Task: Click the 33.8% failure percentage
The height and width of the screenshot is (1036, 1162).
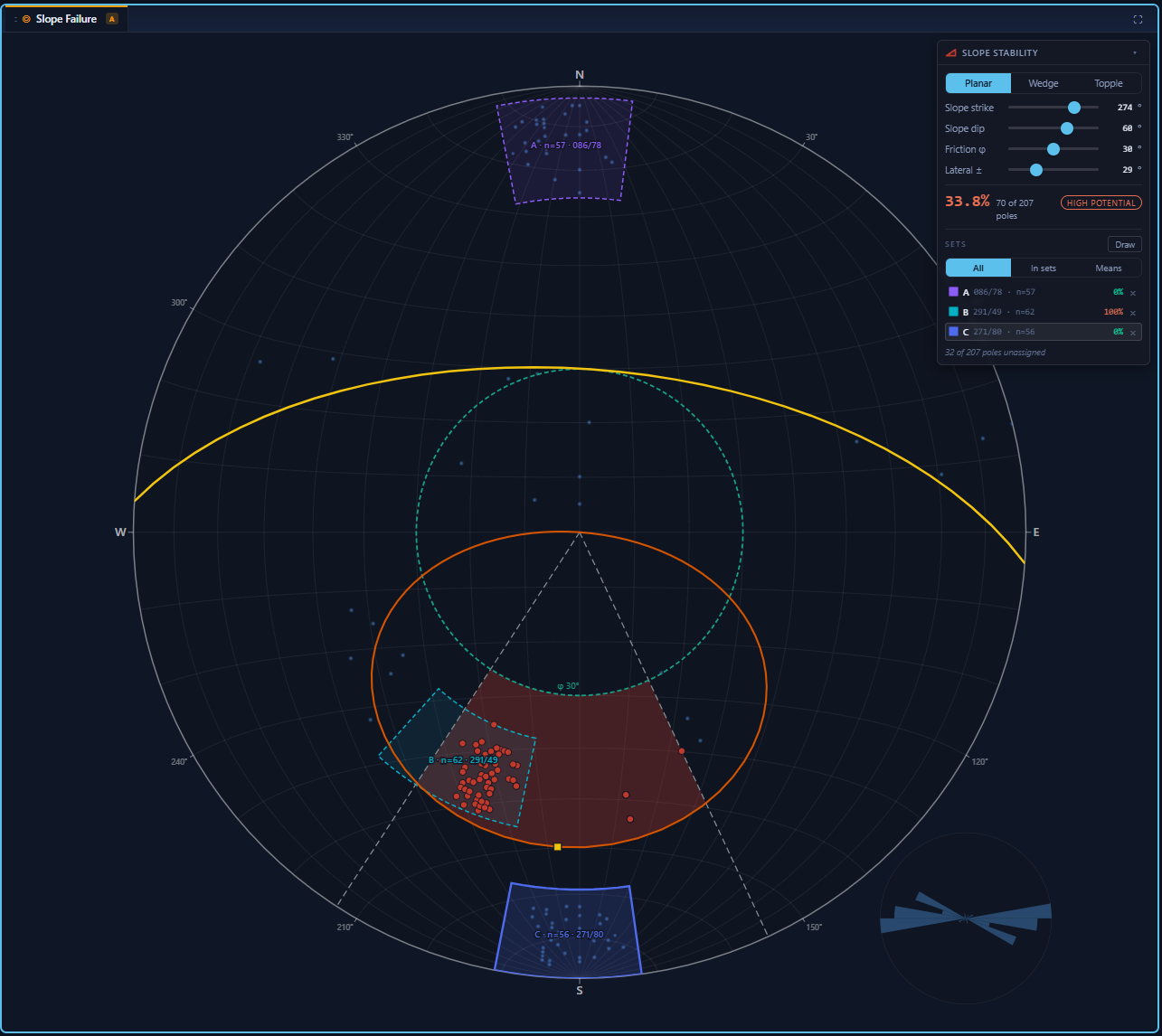Action: (x=968, y=202)
